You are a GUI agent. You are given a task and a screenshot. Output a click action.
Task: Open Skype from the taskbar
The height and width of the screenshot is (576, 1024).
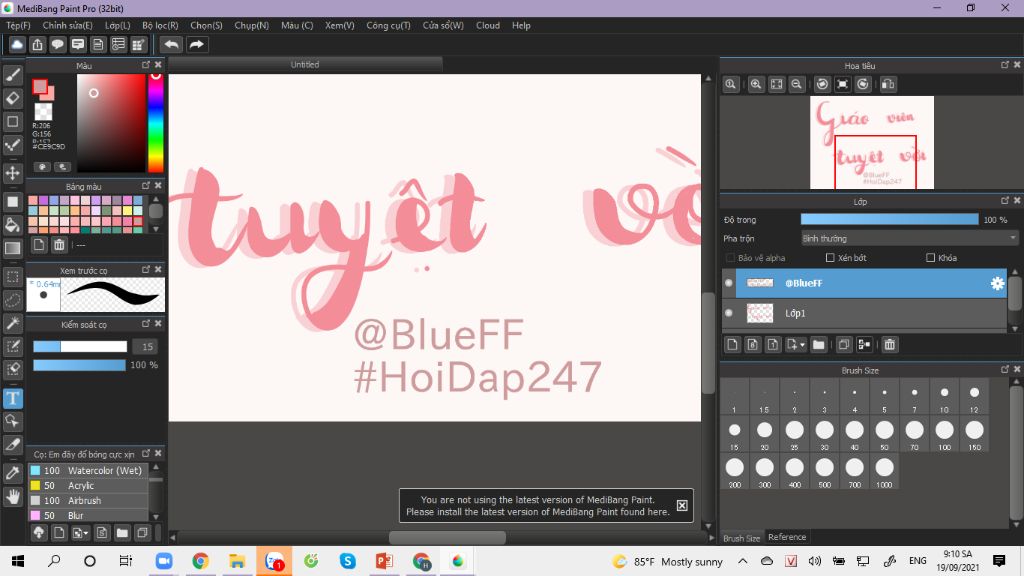coord(347,561)
